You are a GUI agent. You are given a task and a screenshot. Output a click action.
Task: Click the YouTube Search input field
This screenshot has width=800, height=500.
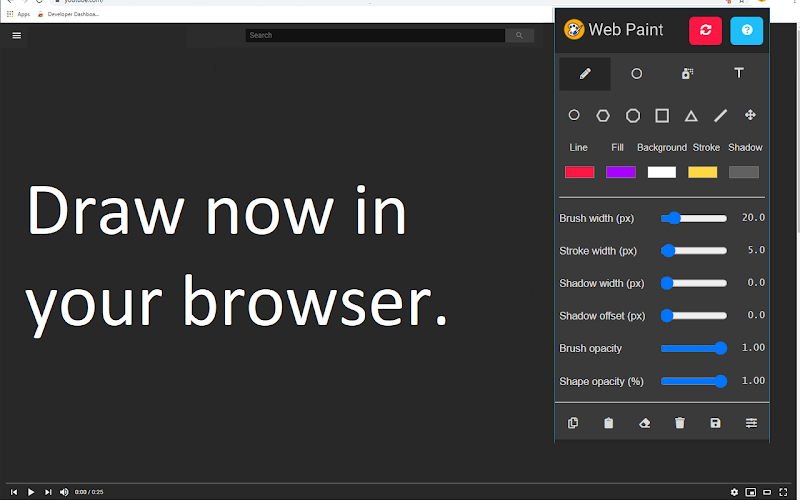[375, 35]
